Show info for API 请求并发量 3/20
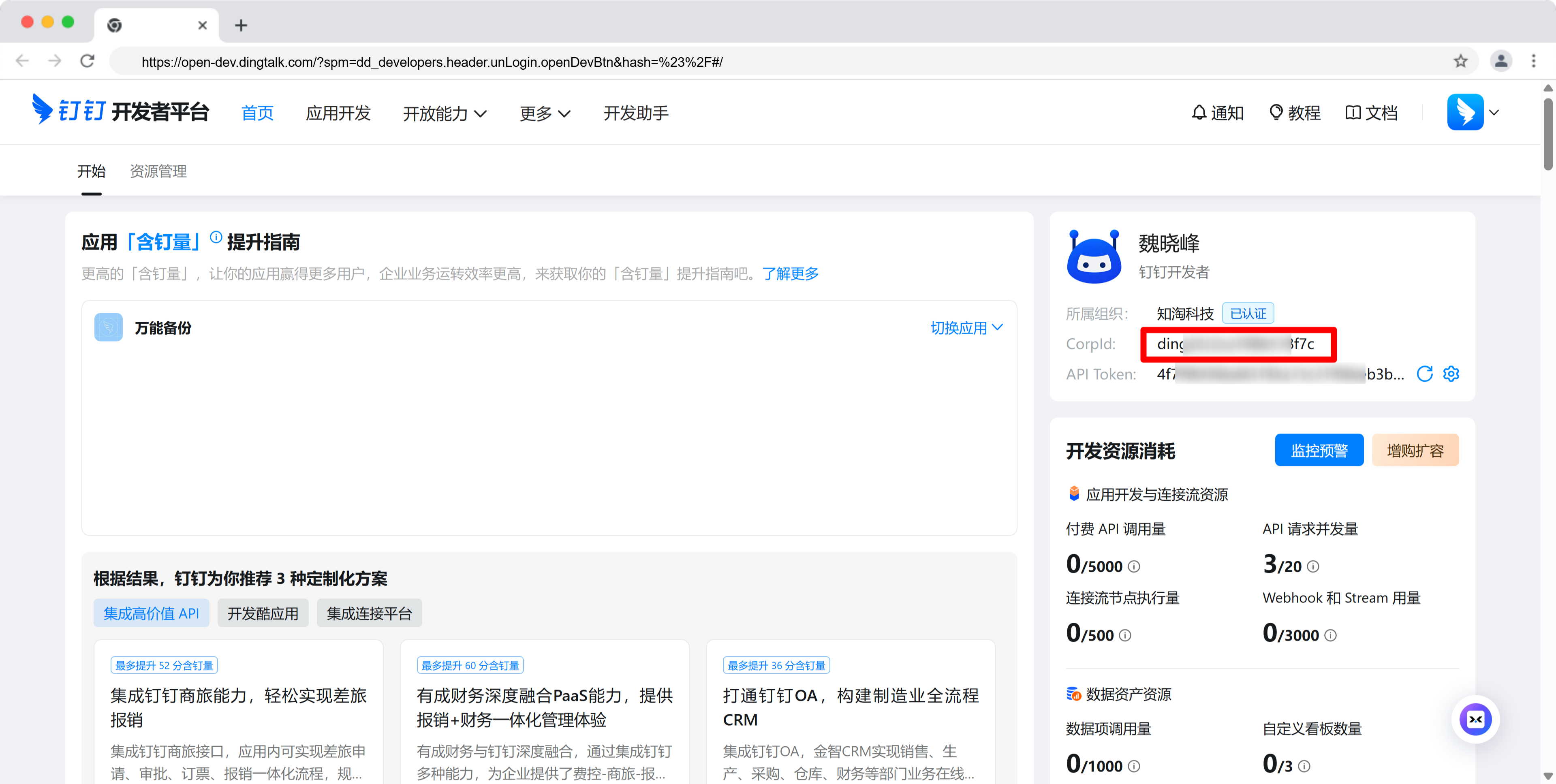Viewport: 1556px width, 784px height. [1313, 566]
